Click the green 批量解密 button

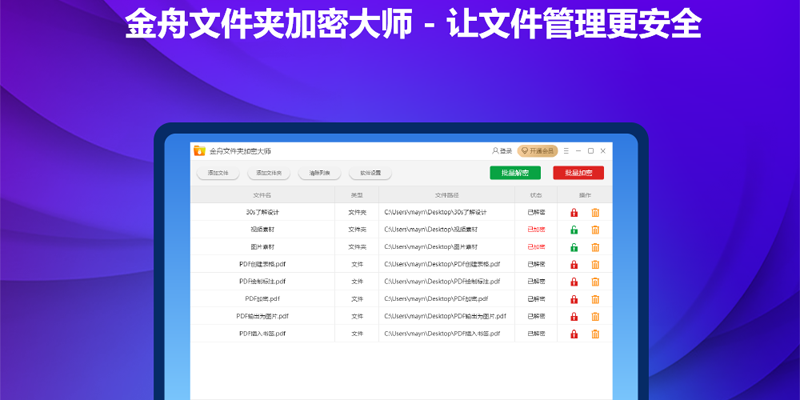click(515, 173)
